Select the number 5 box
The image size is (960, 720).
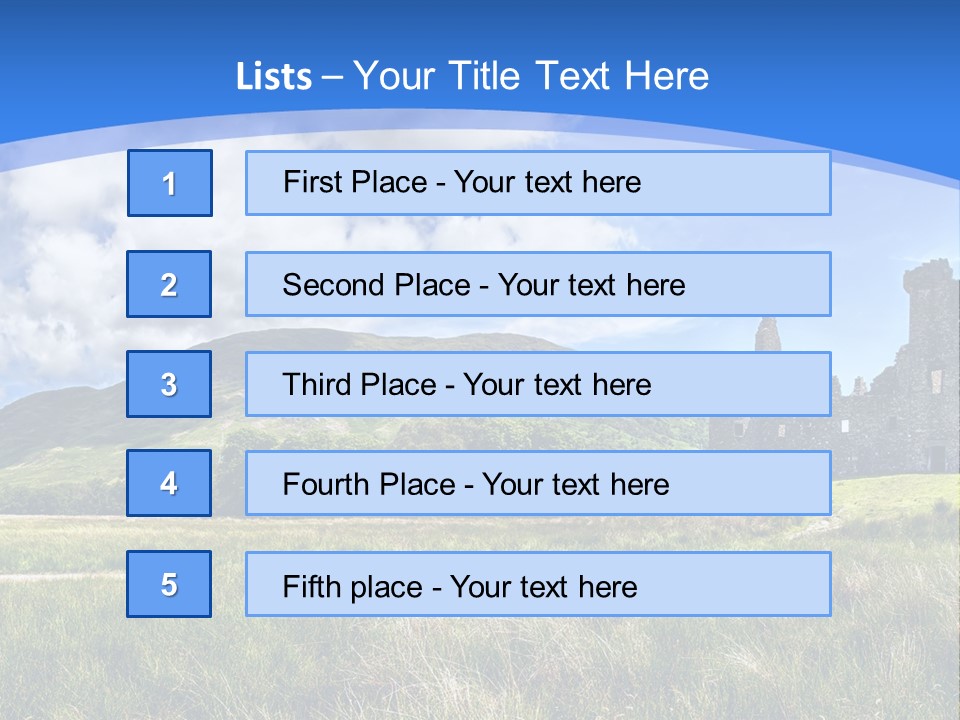(x=169, y=584)
